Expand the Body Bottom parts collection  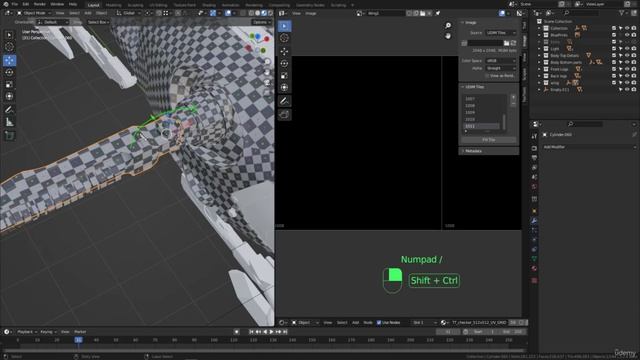click(539, 62)
